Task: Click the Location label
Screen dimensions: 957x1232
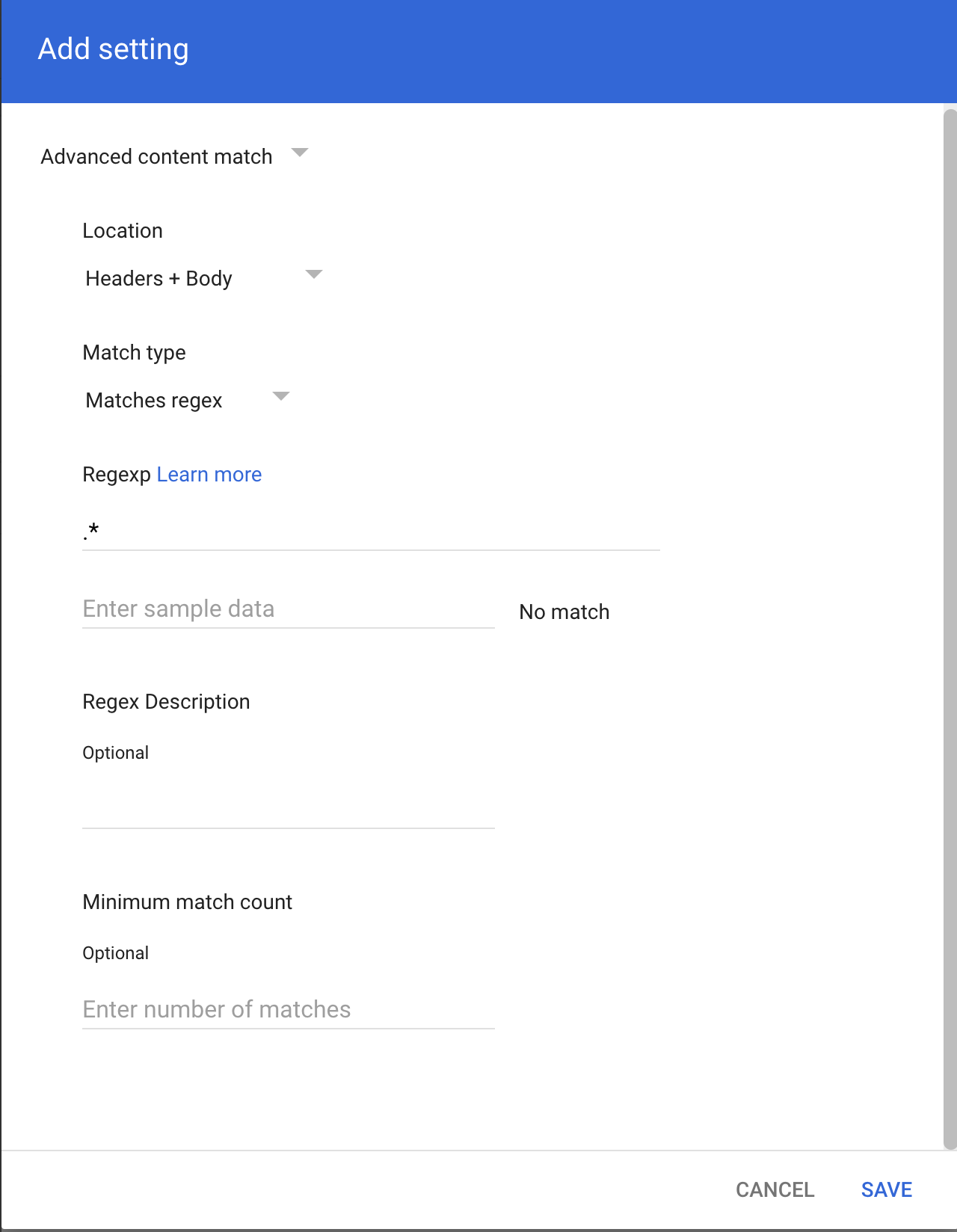Action: pyautogui.click(x=123, y=230)
